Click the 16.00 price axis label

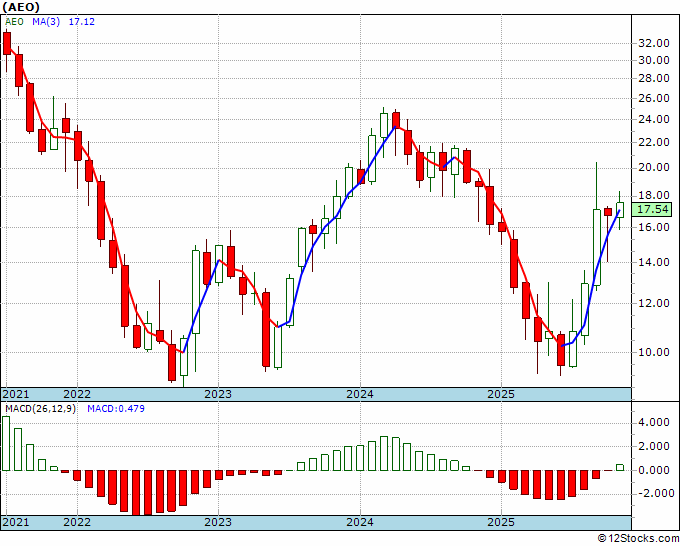pyautogui.click(x=654, y=227)
